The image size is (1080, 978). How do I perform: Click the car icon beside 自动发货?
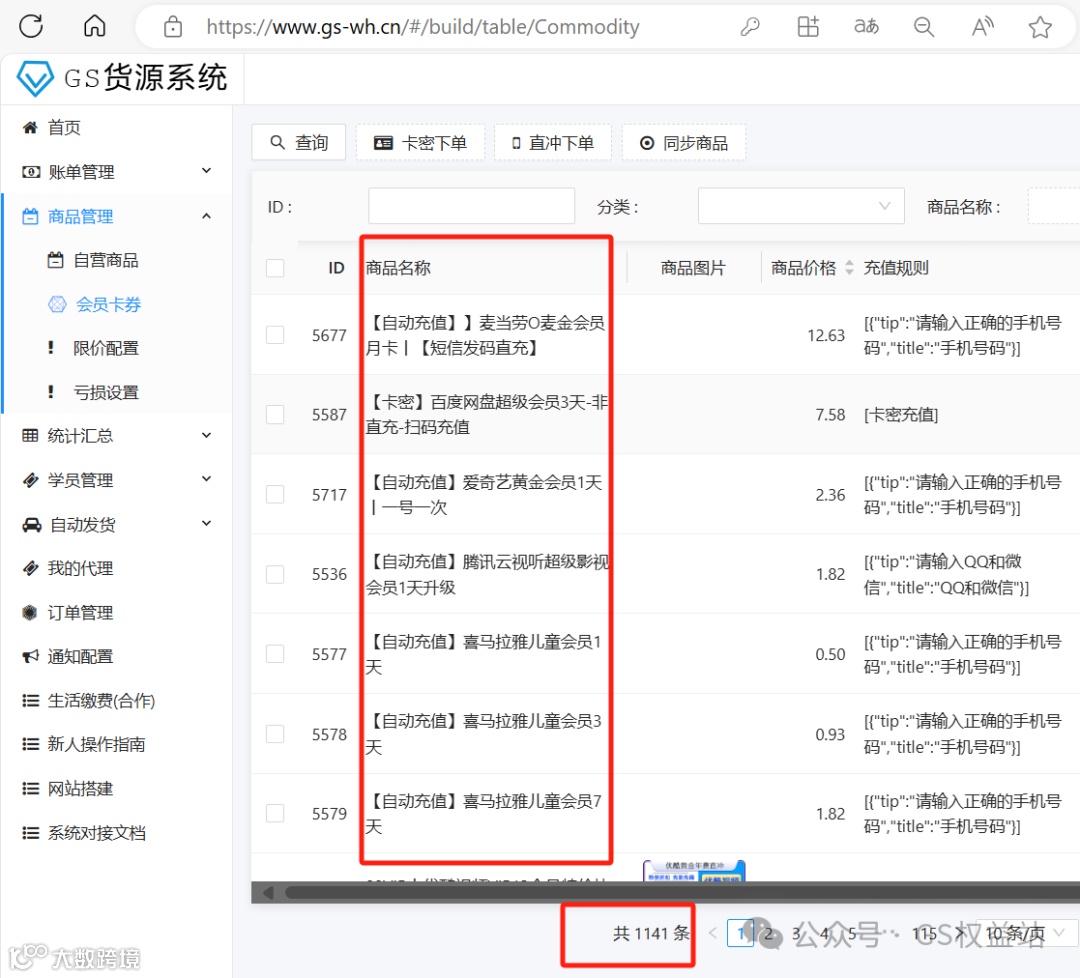[x=31, y=525]
